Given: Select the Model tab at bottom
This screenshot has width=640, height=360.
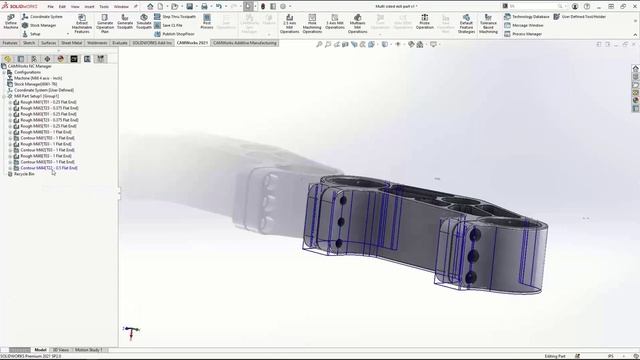Looking at the screenshot, I should point(40,350).
